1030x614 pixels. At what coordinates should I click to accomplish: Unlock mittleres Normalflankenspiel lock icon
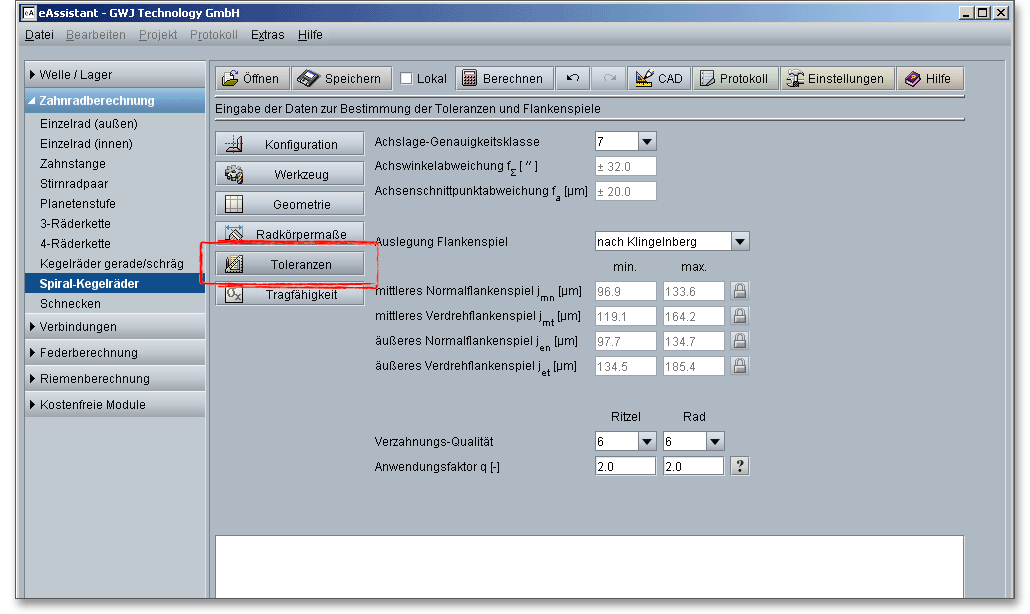[739, 291]
